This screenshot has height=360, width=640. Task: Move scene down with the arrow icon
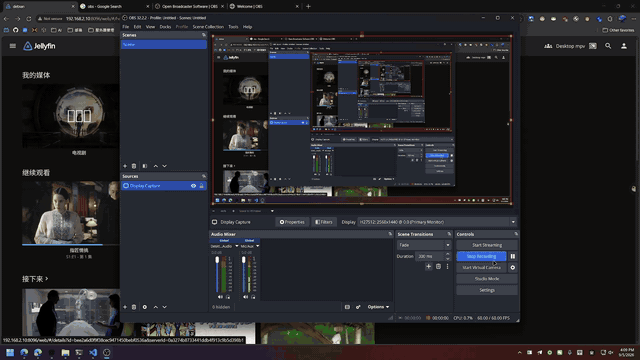click(x=164, y=166)
